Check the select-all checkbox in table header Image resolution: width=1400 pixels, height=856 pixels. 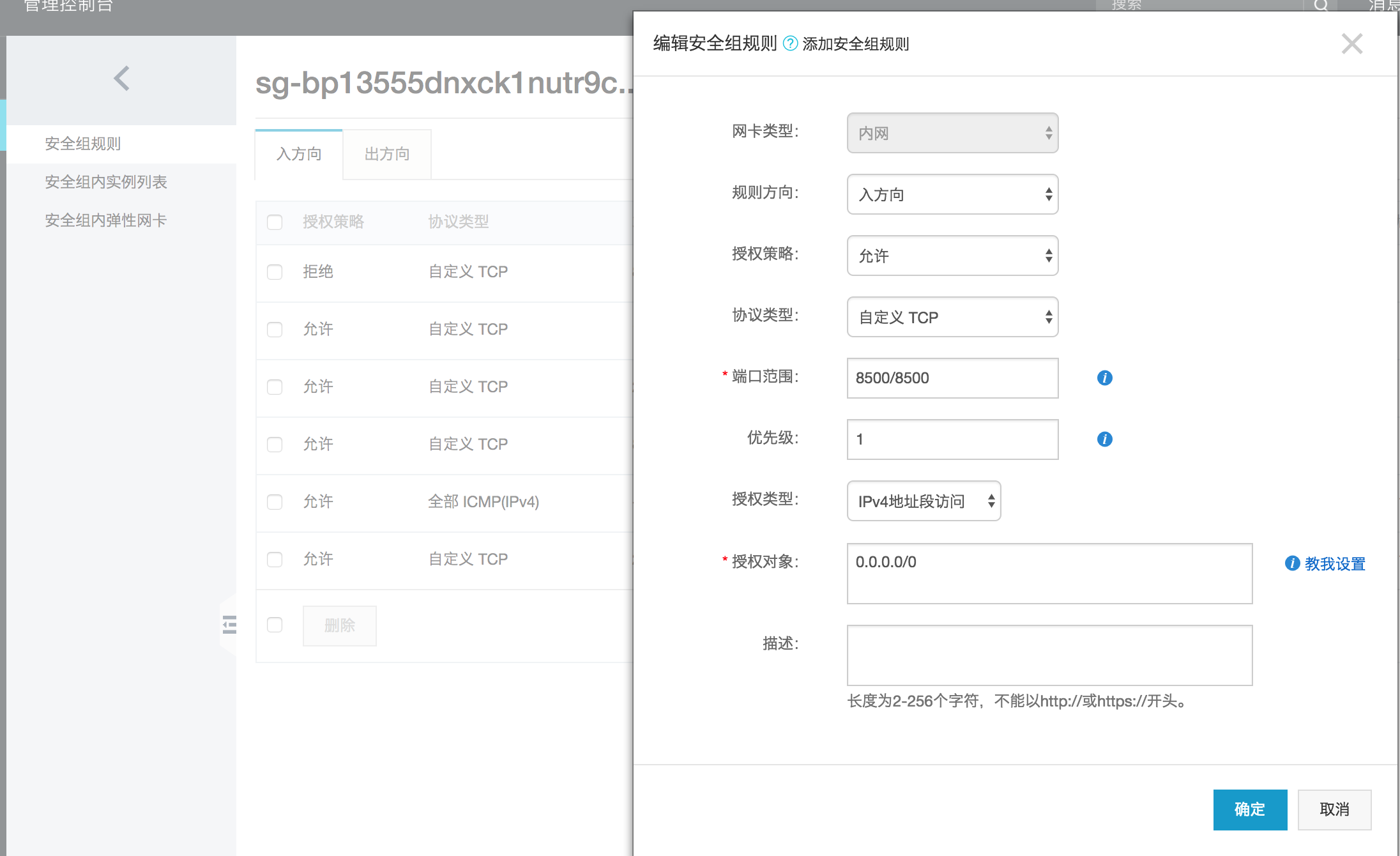pyautogui.click(x=275, y=222)
